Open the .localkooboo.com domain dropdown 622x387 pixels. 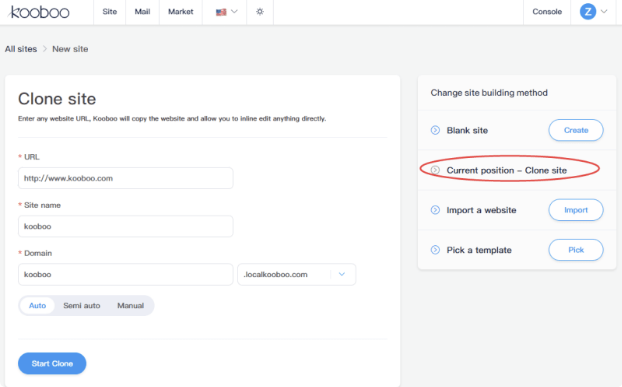tap(296, 274)
